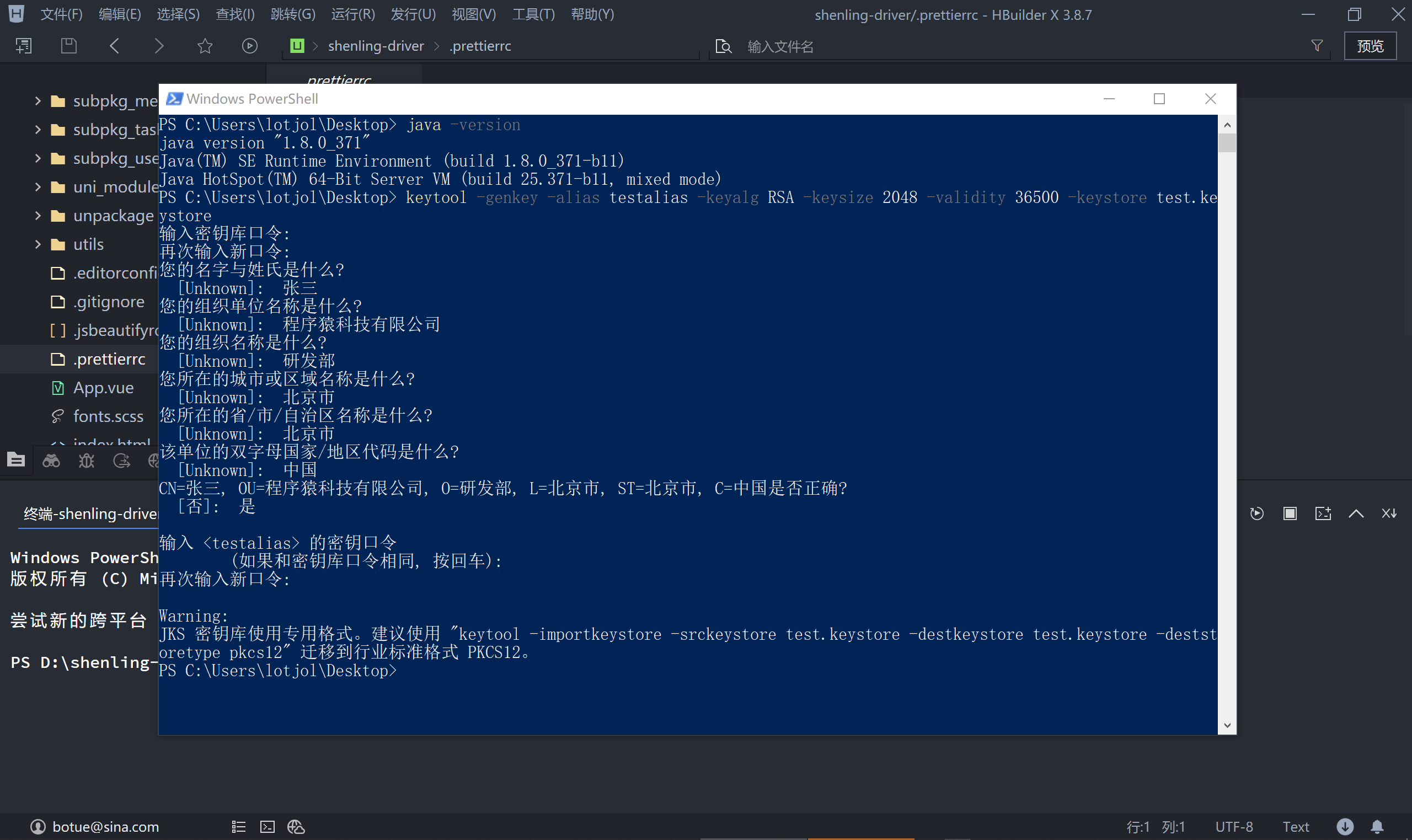Click the bookmark star icon
The width and height of the screenshot is (1412, 840).
[x=205, y=46]
